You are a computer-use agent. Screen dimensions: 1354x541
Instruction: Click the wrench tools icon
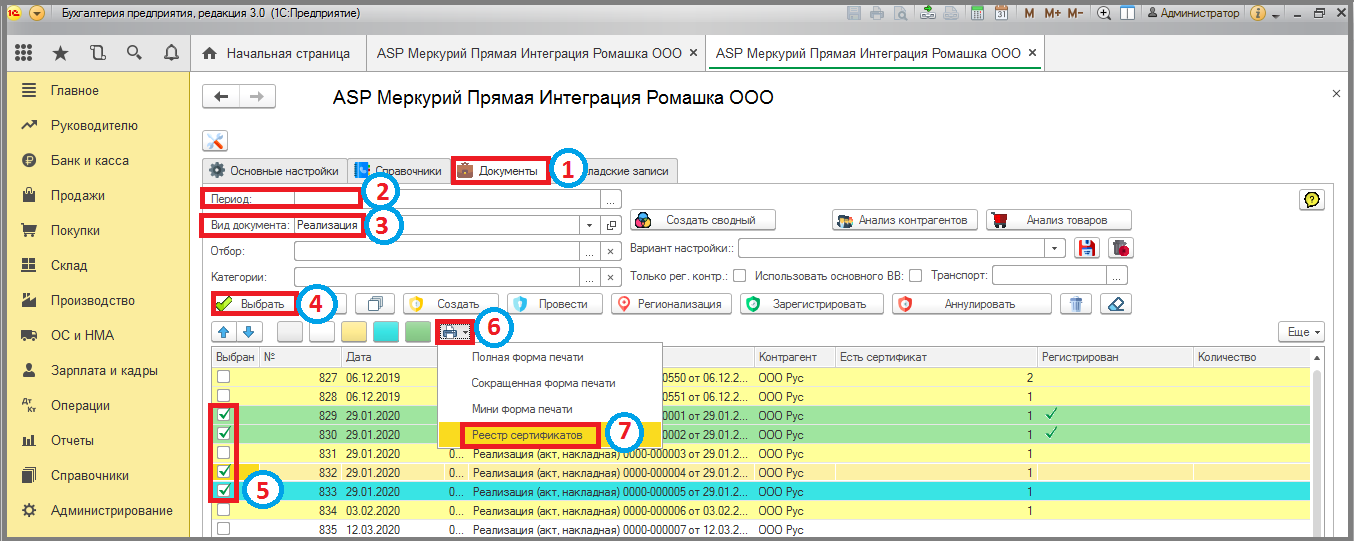pyautogui.click(x=215, y=142)
